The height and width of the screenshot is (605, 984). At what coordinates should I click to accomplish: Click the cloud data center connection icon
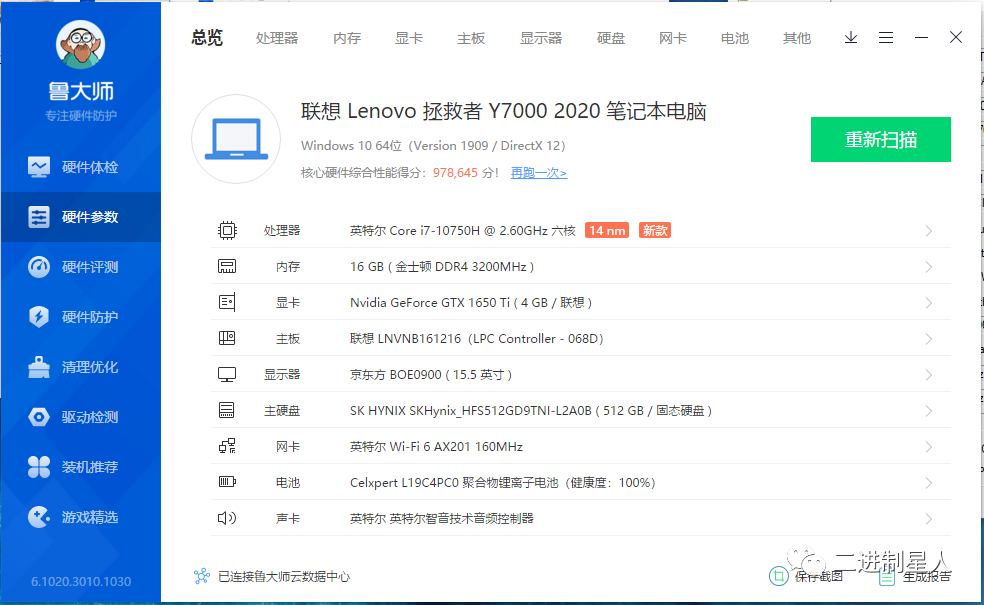pyautogui.click(x=202, y=576)
